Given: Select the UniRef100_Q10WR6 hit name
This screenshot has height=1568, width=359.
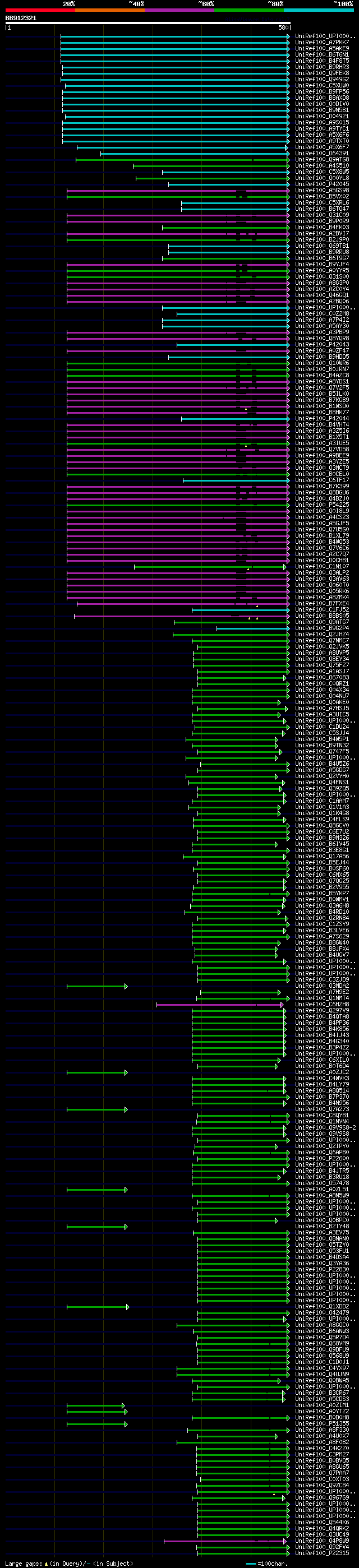Looking at the screenshot, I should click(x=323, y=363).
